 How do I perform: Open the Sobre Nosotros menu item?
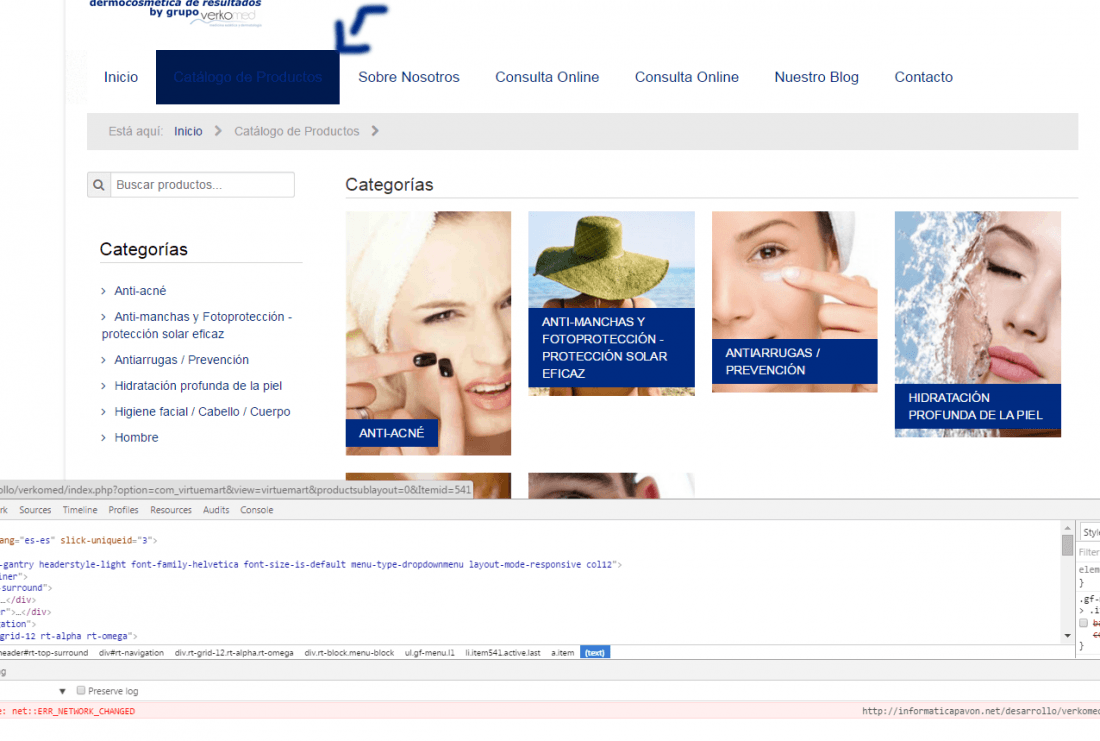409,77
